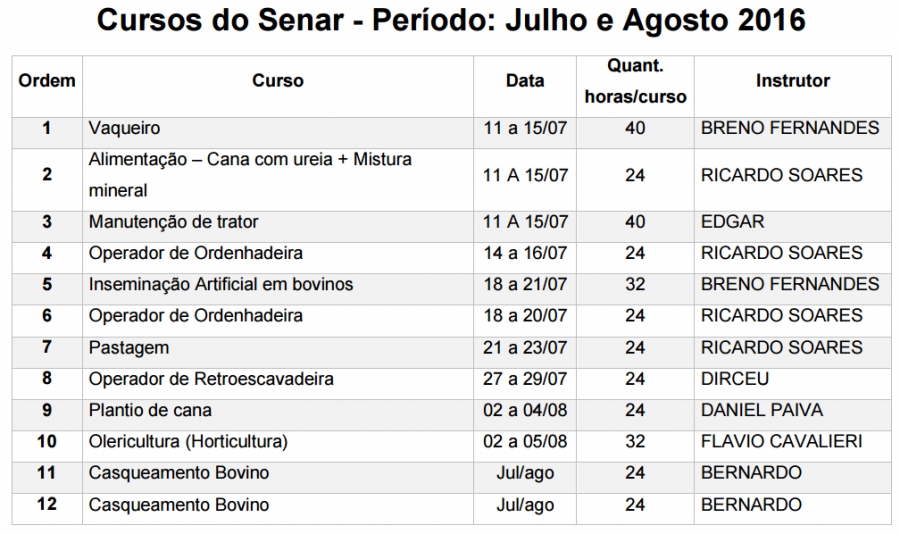This screenshot has width=900, height=534.
Task: Click the Olericultura (Horticultura) cell
Action: [x=278, y=442]
